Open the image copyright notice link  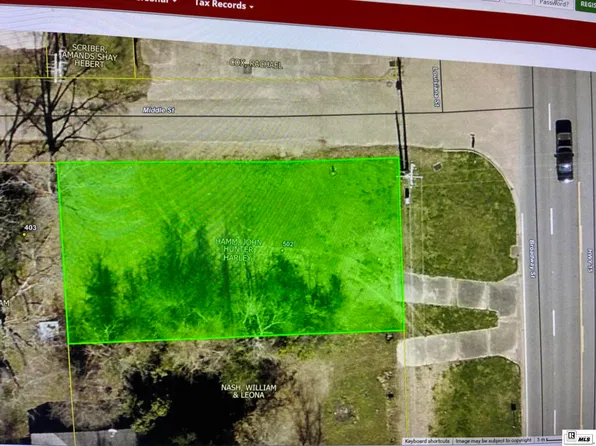[x=493, y=440]
